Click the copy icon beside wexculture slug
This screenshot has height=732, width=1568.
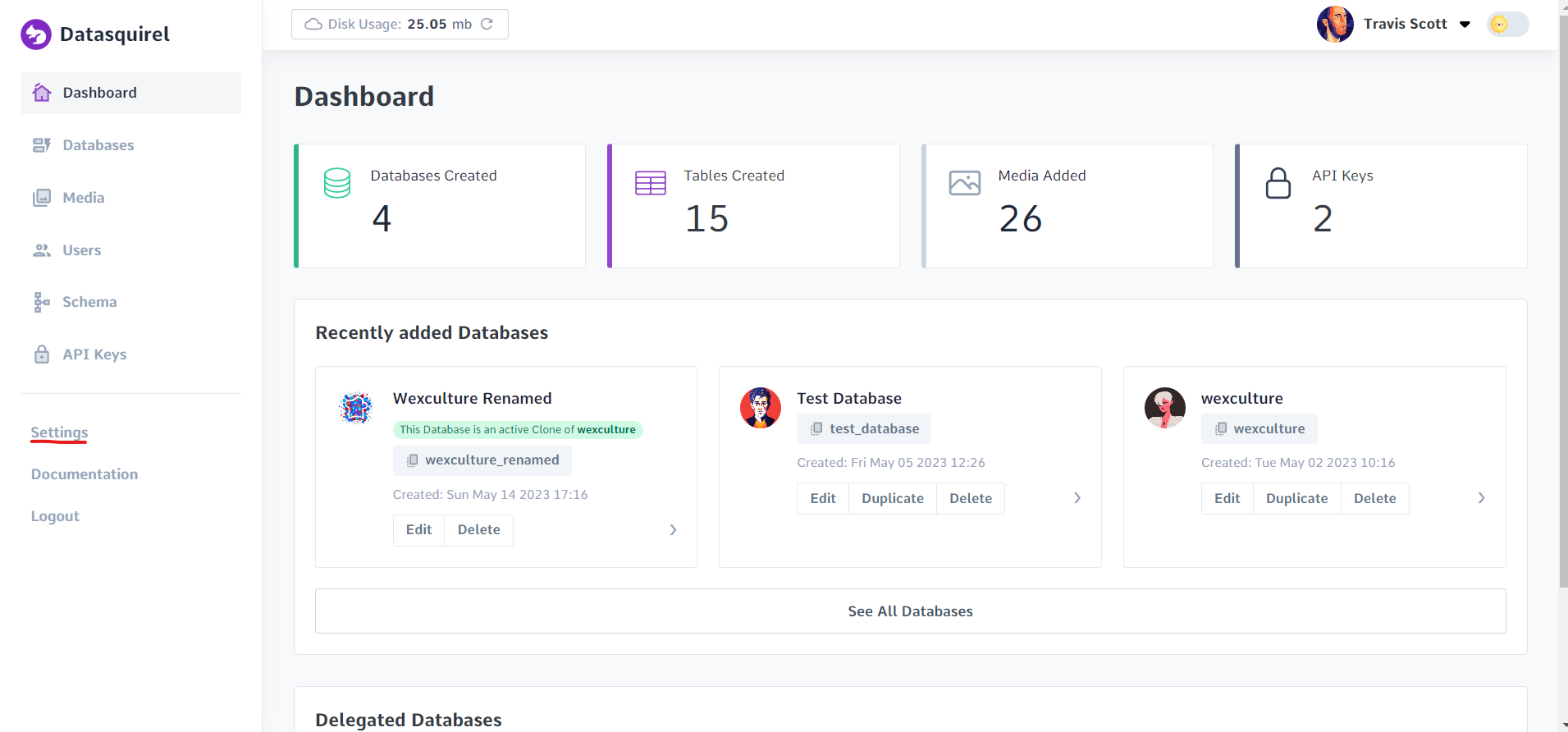pyautogui.click(x=1221, y=429)
